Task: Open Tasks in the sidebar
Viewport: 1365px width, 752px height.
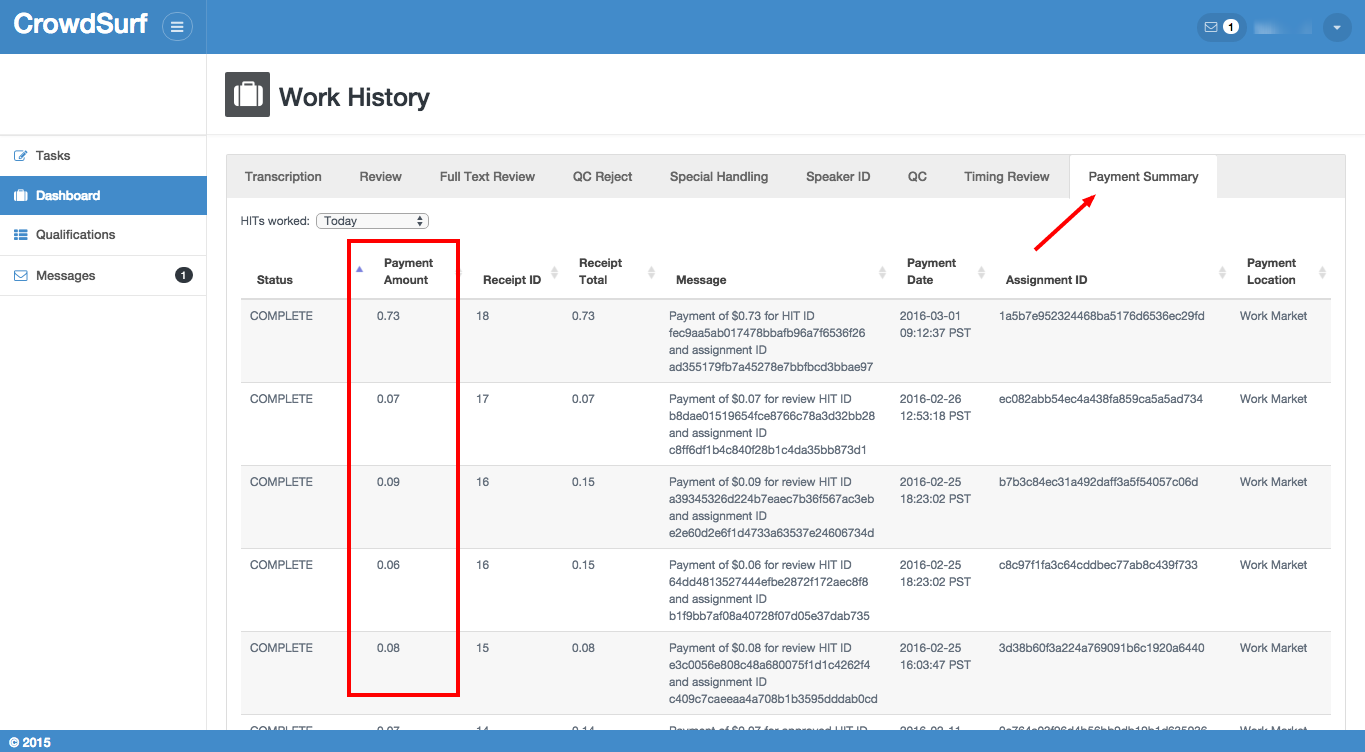Action: click(103, 156)
